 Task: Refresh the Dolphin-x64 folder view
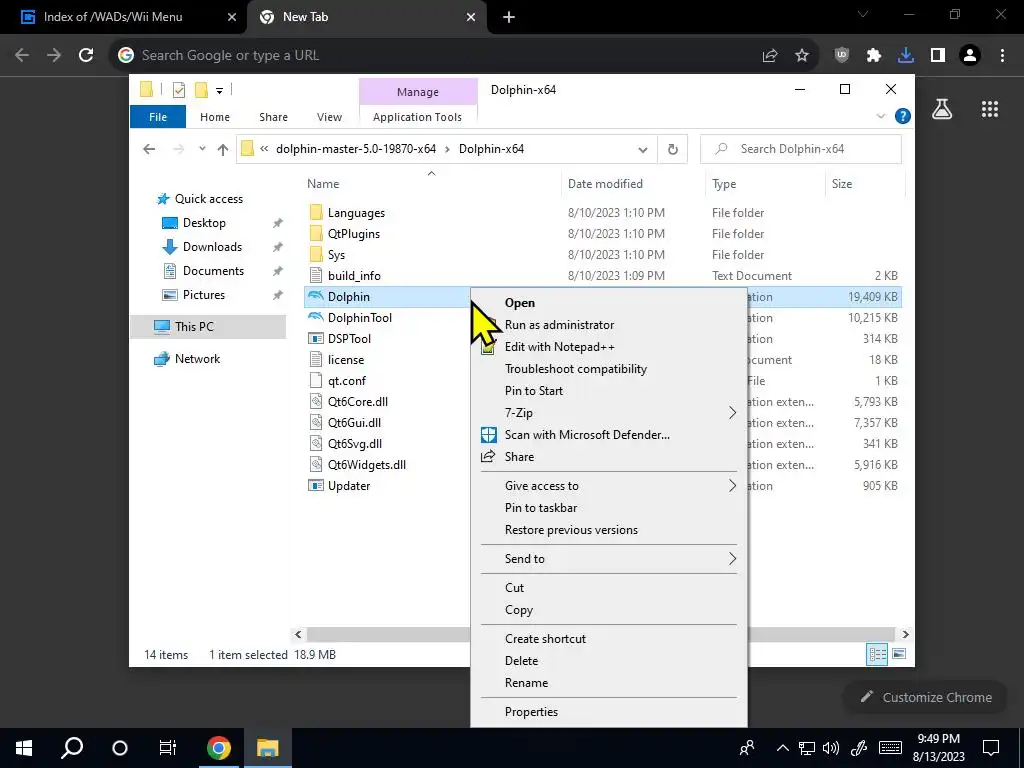[x=673, y=149]
